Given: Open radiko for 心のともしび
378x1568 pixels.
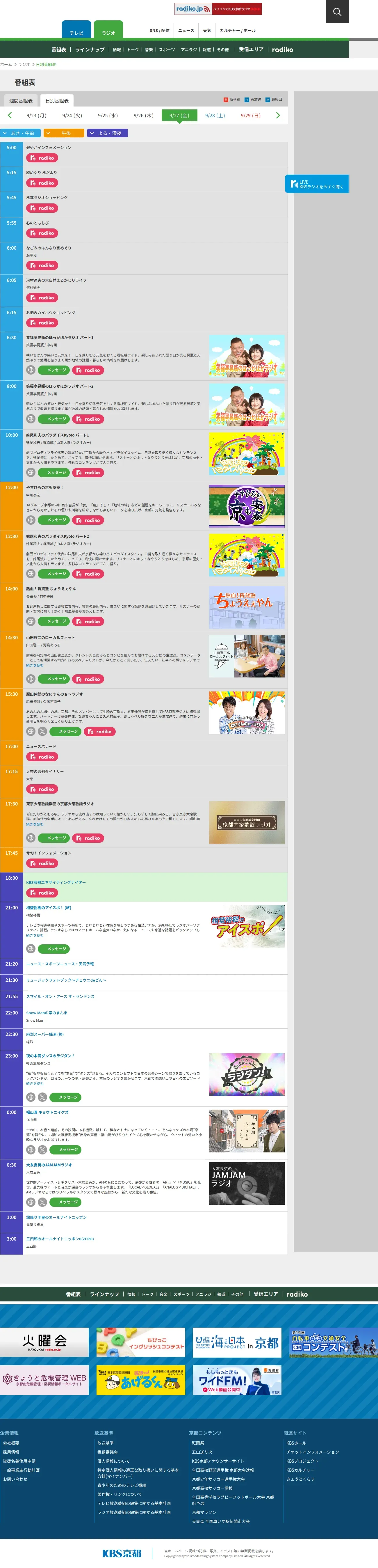Looking at the screenshot, I should (x=42, y=233).
